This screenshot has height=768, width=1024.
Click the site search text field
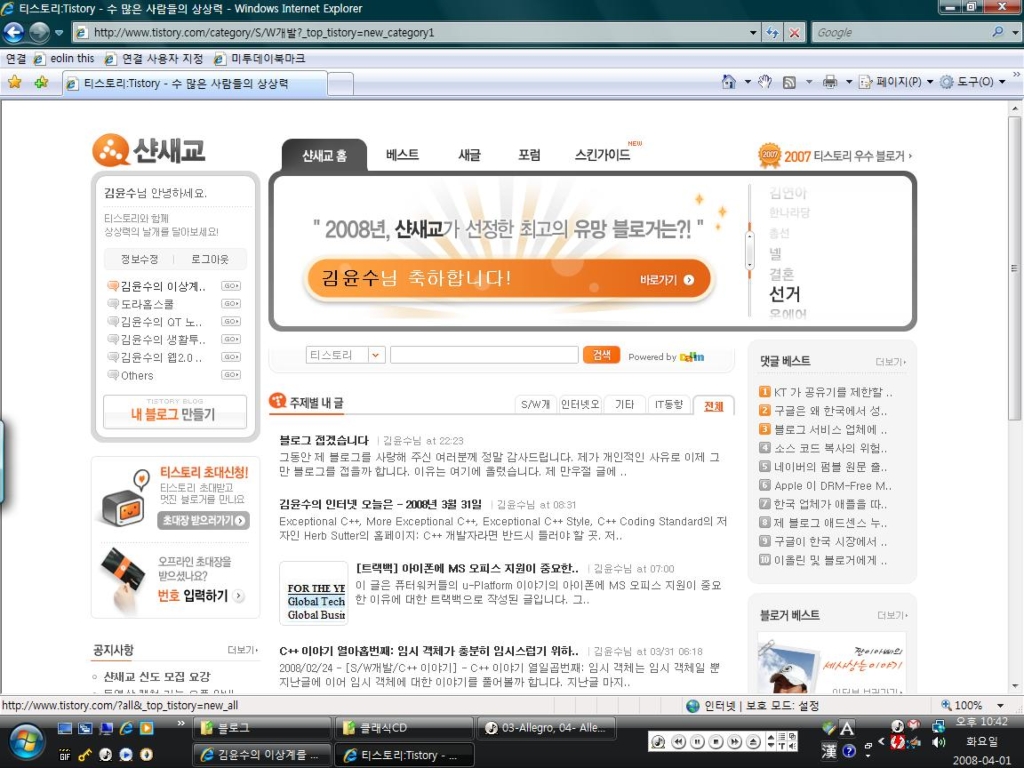click(x=484, y=355)
